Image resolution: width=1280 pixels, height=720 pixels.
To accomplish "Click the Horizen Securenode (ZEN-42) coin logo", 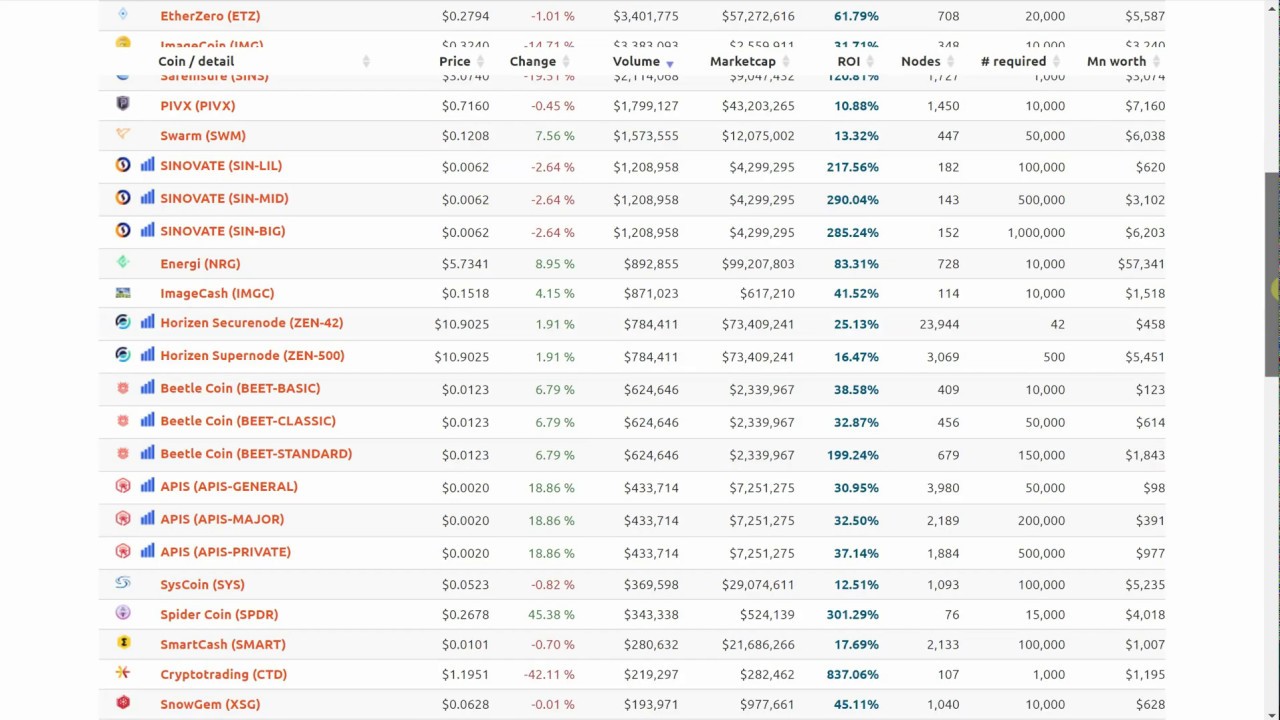I will coord(123,322).
